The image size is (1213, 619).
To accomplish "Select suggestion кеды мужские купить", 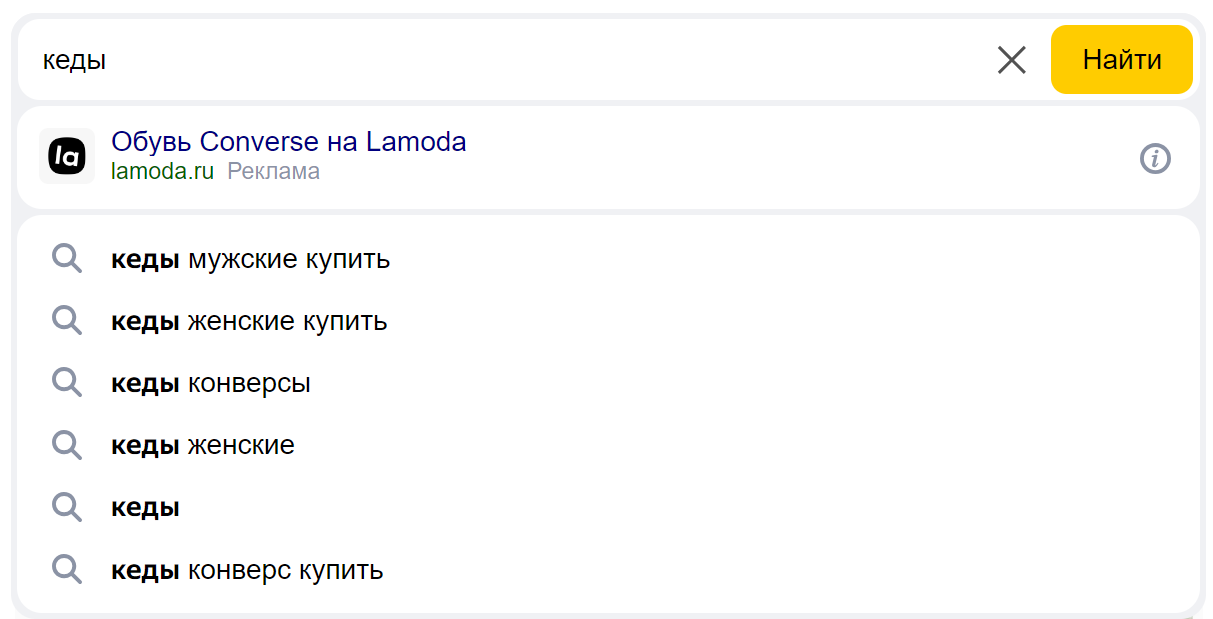I will [250, 260].
